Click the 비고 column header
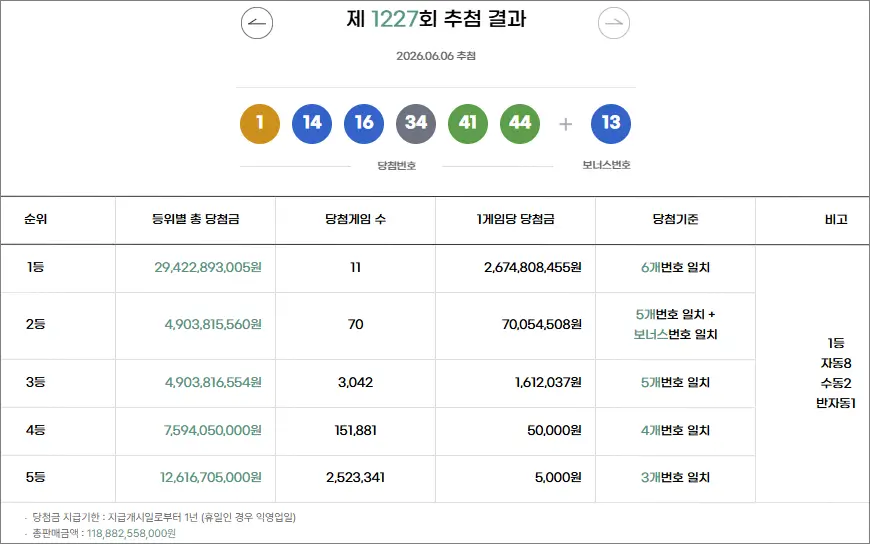The height and width of the screenshot is (544, 870). click(836, 219)
